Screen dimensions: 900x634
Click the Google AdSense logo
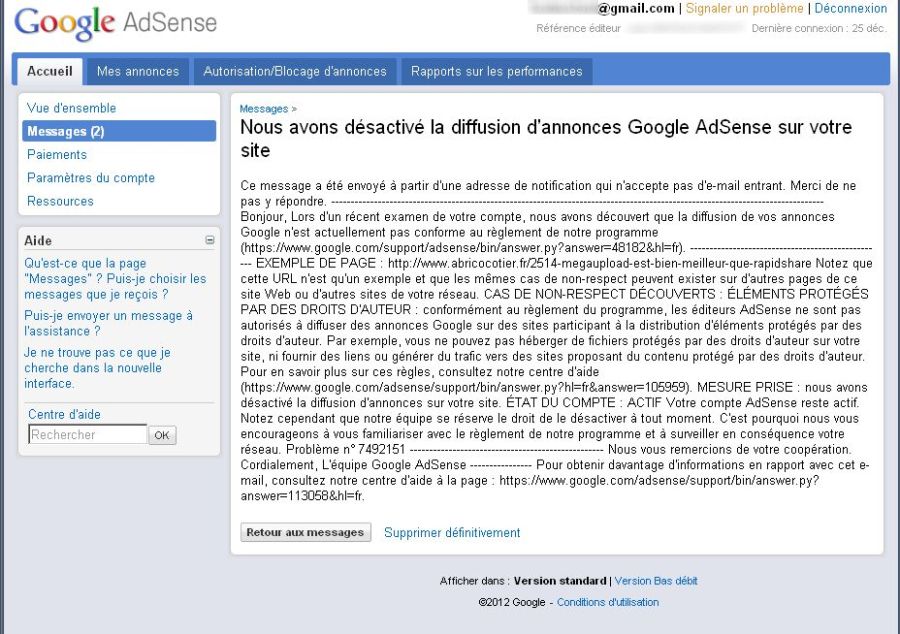click(x=115, y=22)
